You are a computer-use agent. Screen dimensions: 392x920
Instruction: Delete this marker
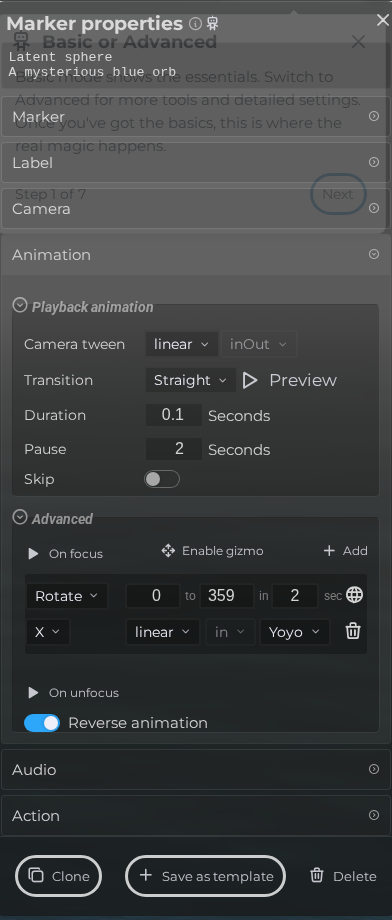(343, 876)
